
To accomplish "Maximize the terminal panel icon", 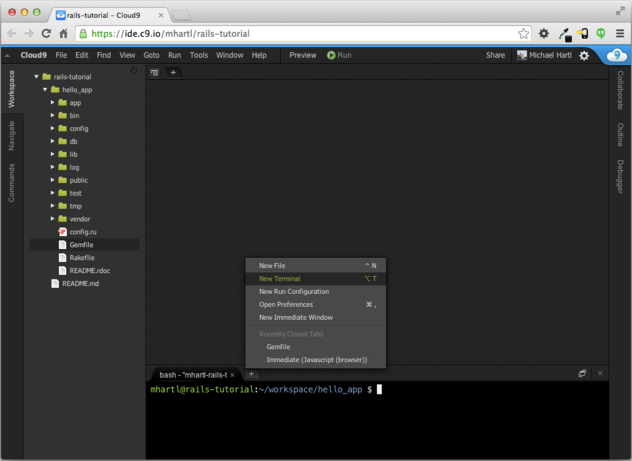I will [x=582, y=374].
